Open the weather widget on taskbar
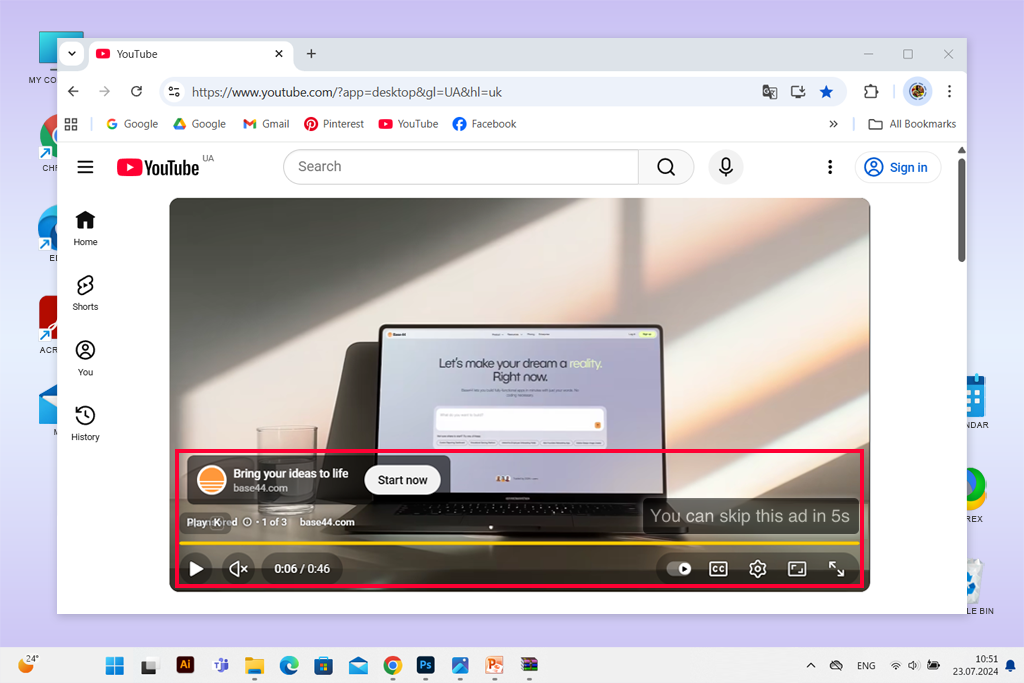The width and height of the screenshot is (1024, 683). click(27, 664)
